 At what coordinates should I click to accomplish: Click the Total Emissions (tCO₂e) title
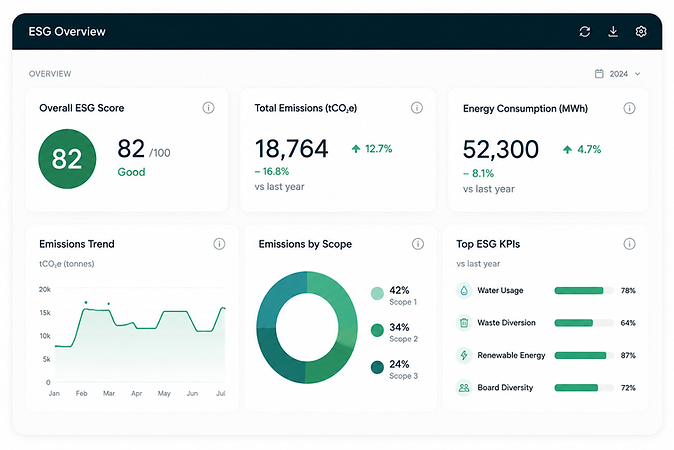pyautogui.click(x=306, y=108)
